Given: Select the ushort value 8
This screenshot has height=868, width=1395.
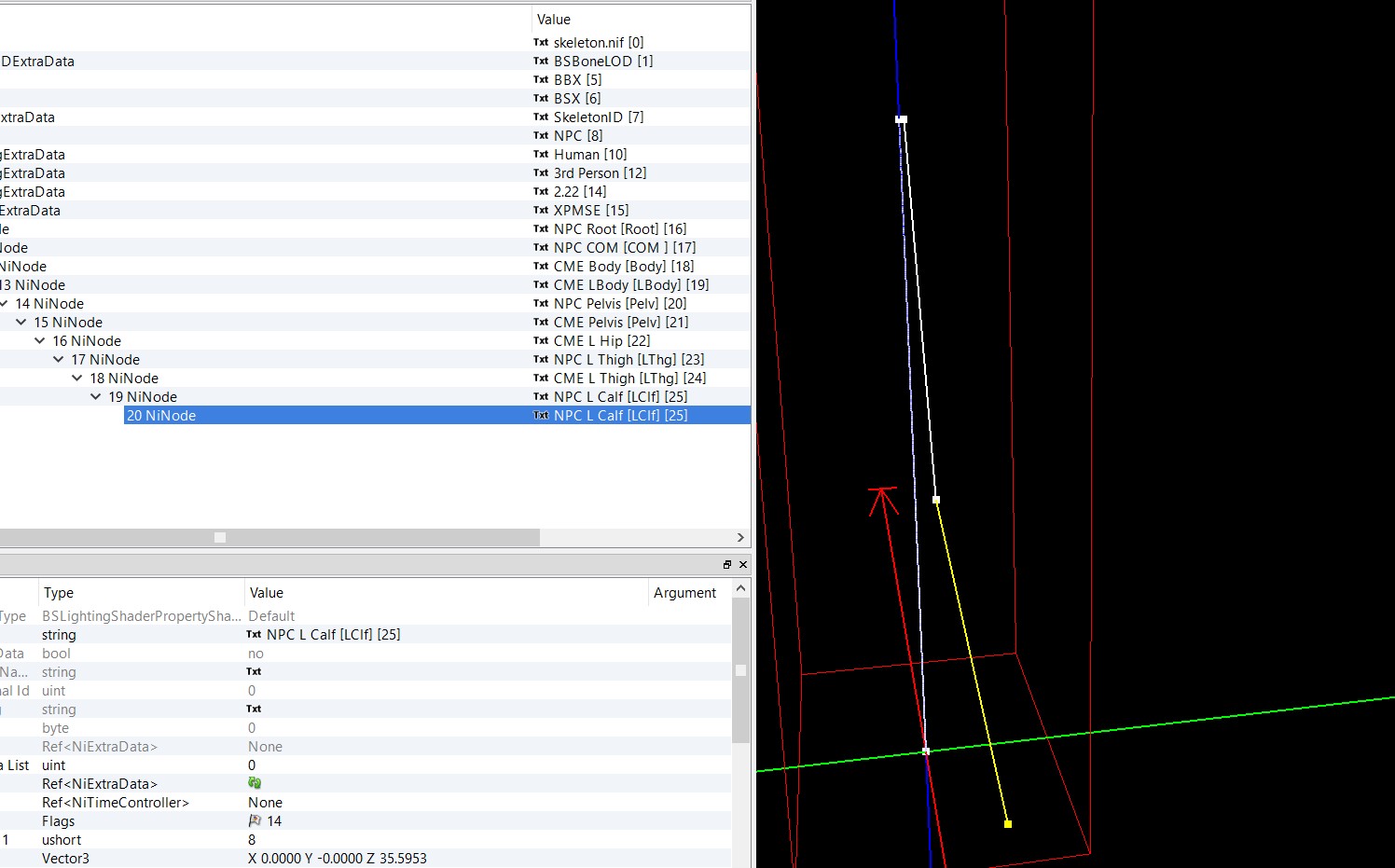Looking at the screenshot, I should coord(252,840).
